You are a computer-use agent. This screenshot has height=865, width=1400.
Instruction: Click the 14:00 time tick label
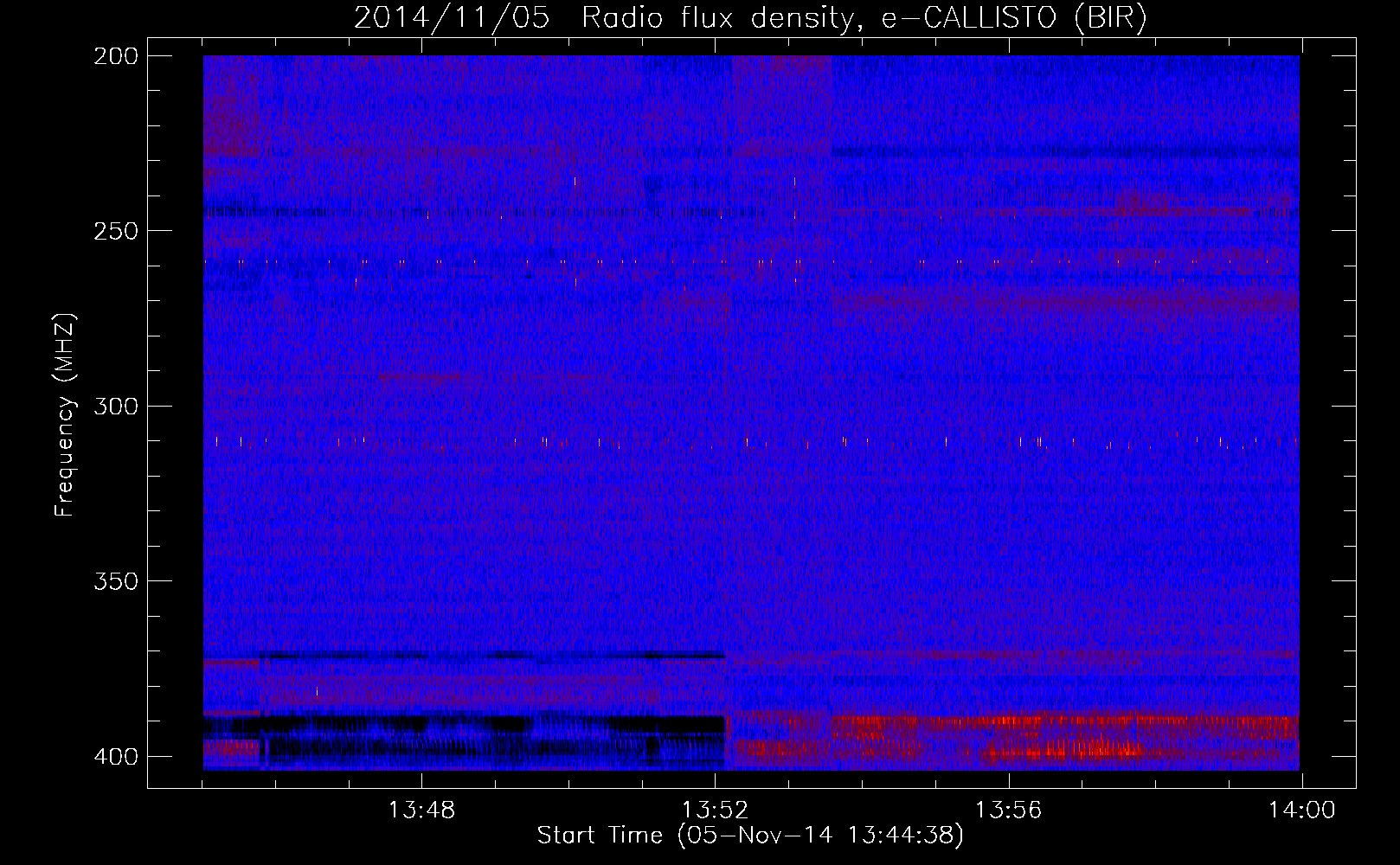tap(1301, 811)
